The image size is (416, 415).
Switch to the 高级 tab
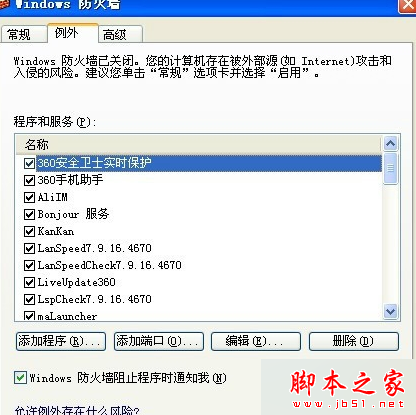120,34
